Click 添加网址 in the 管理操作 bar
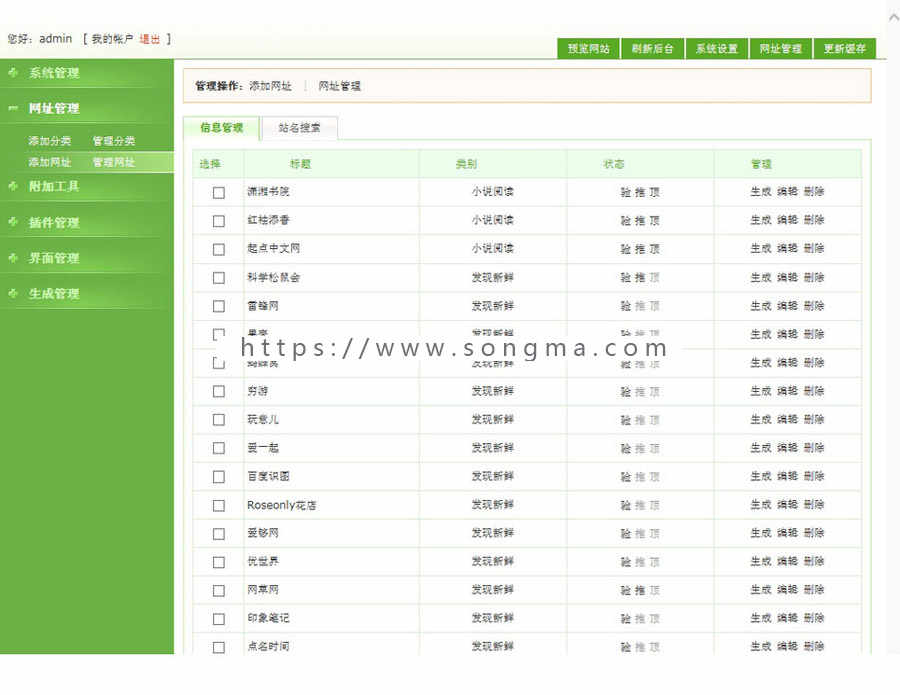Image resolution: width=900 pixels, height=695 pixels. (x=270, y=86)
